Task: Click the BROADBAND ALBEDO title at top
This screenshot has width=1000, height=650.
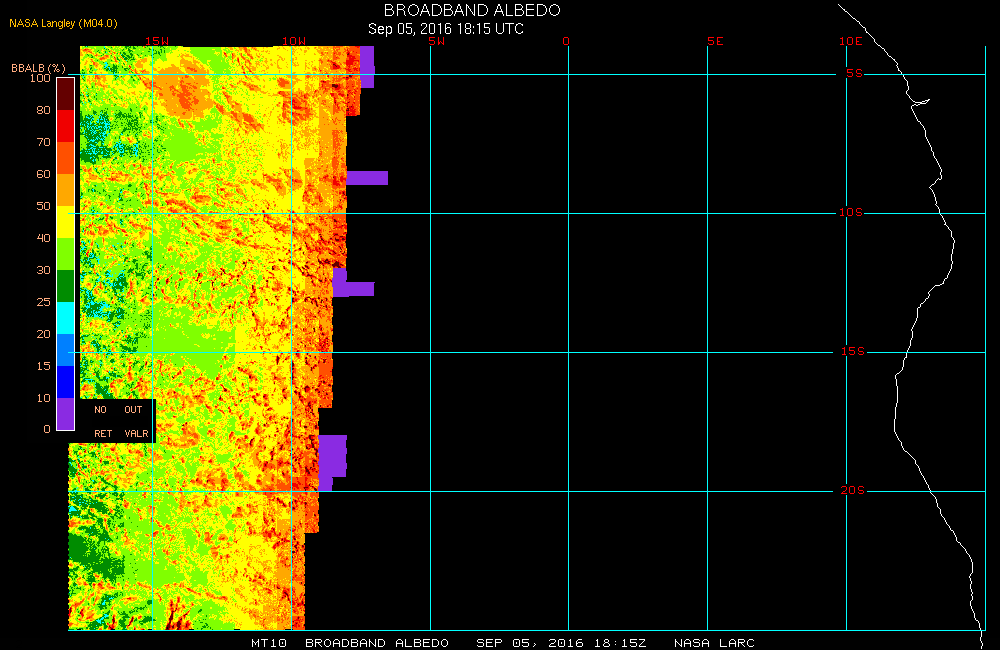Action: coord(472,10)
